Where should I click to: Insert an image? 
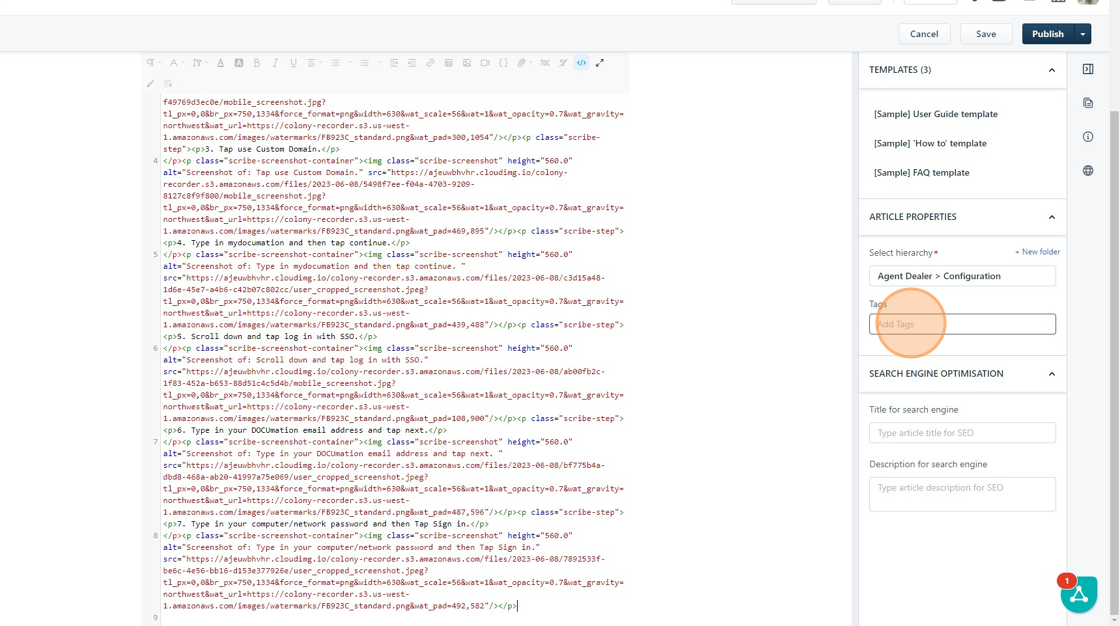[x=466, y=63]
